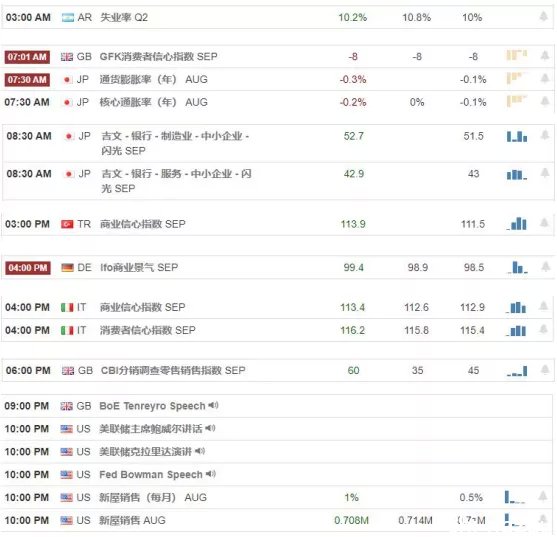Set alert bell for 吉文 服务 PMI row
The width and height of the screenshot is (557, 537).
point(545,173)
